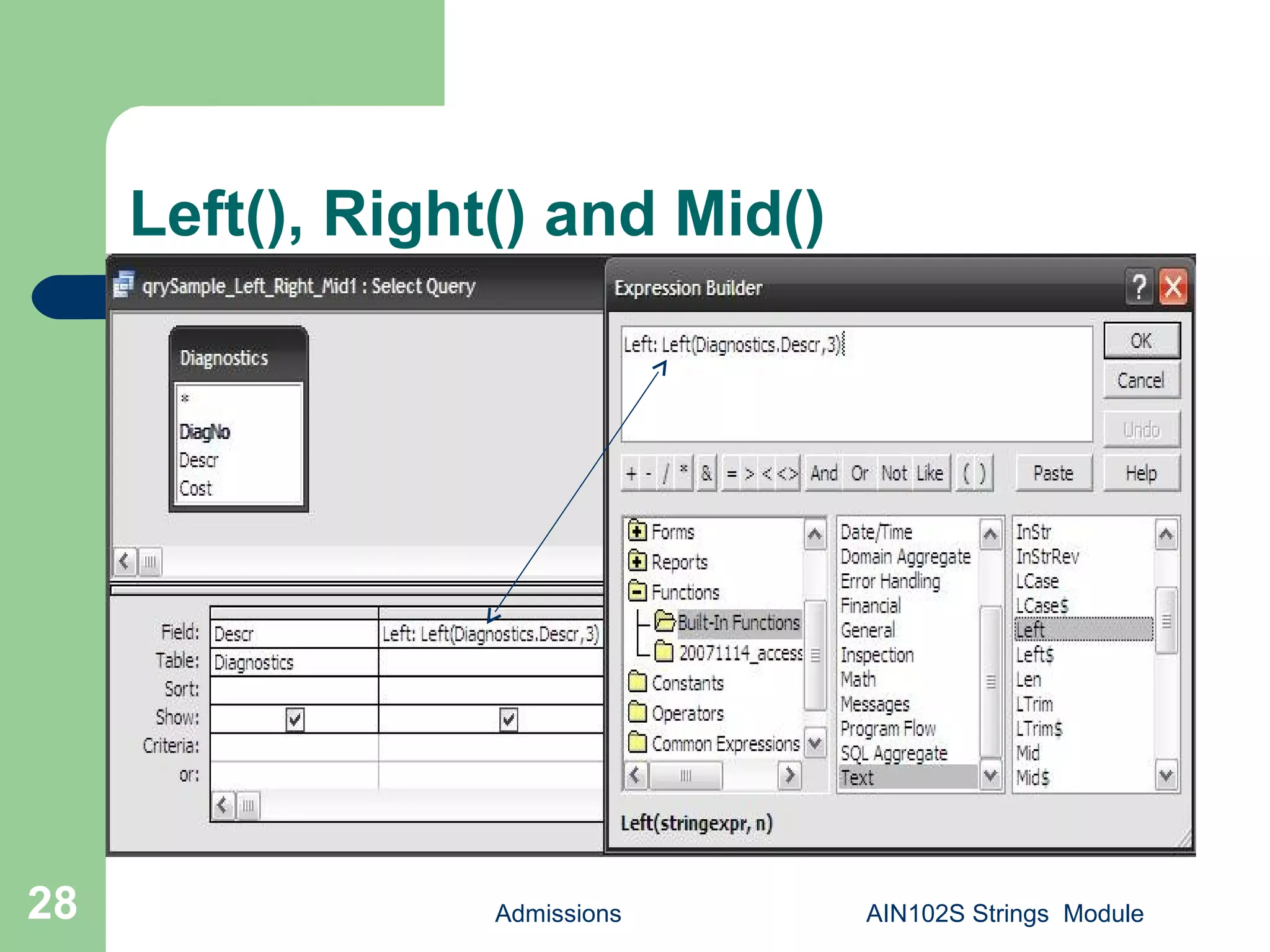Click left scroll arrow of query design pane
1270x952 pixels.
125,562
